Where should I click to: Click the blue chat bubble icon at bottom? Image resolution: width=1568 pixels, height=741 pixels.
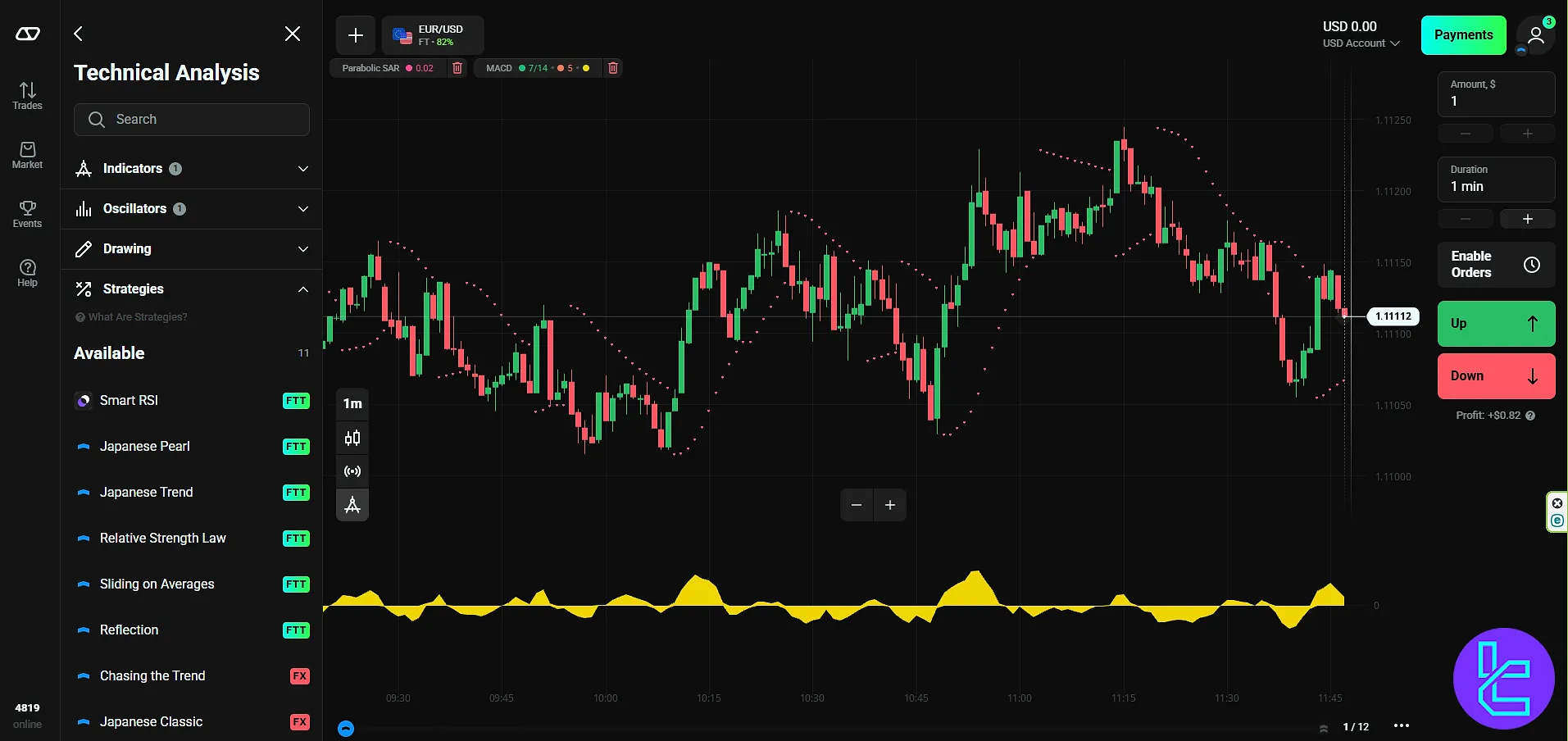pos(346,728)
